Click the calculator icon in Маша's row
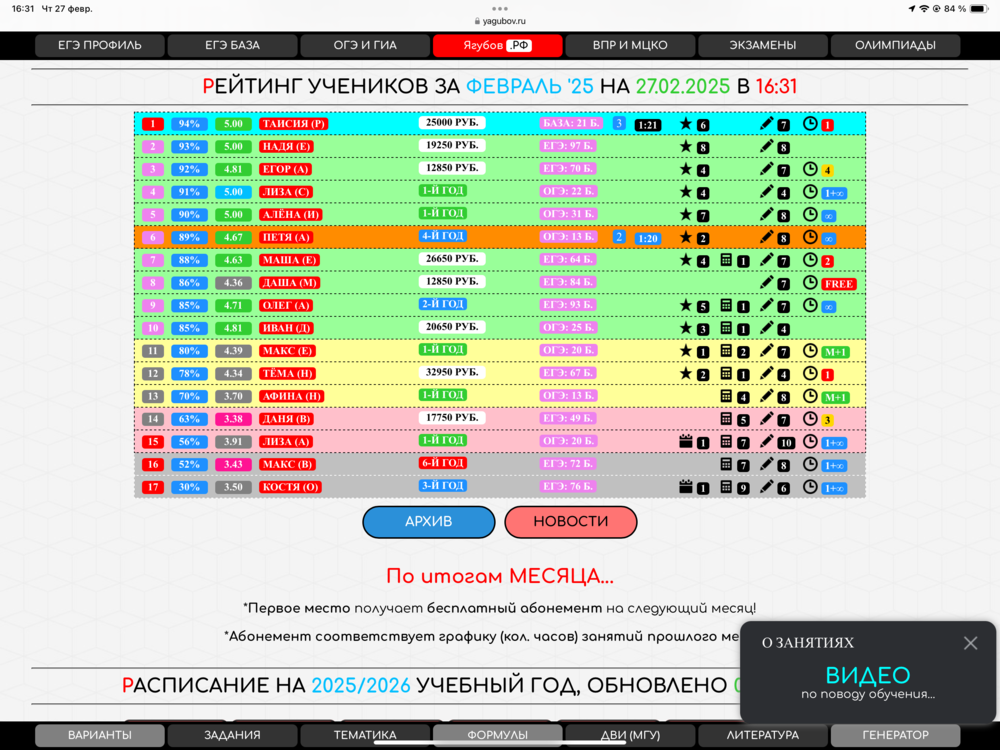The image size is (1000, 750). [x=727, y=260]
